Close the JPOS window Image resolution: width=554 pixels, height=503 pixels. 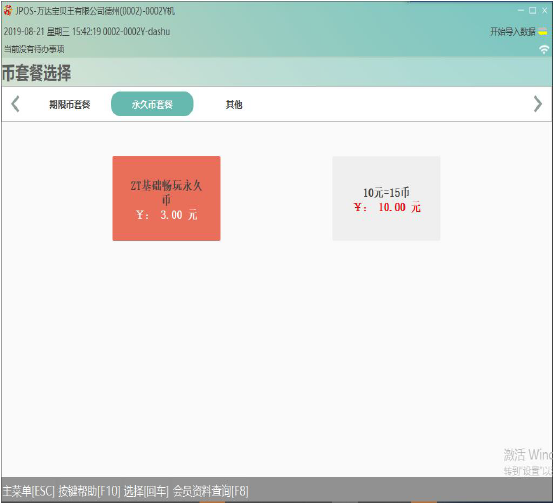point(544,11)
